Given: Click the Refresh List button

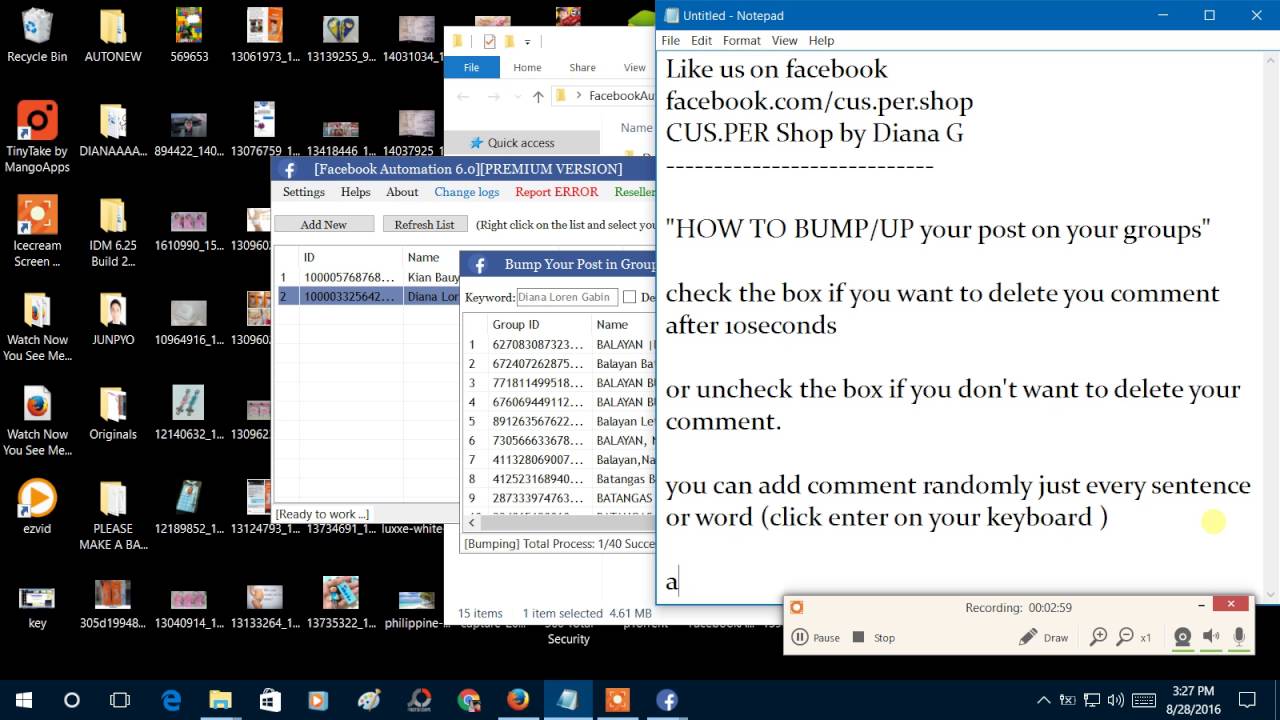Looking at the screenshot, I should (424, 224).
